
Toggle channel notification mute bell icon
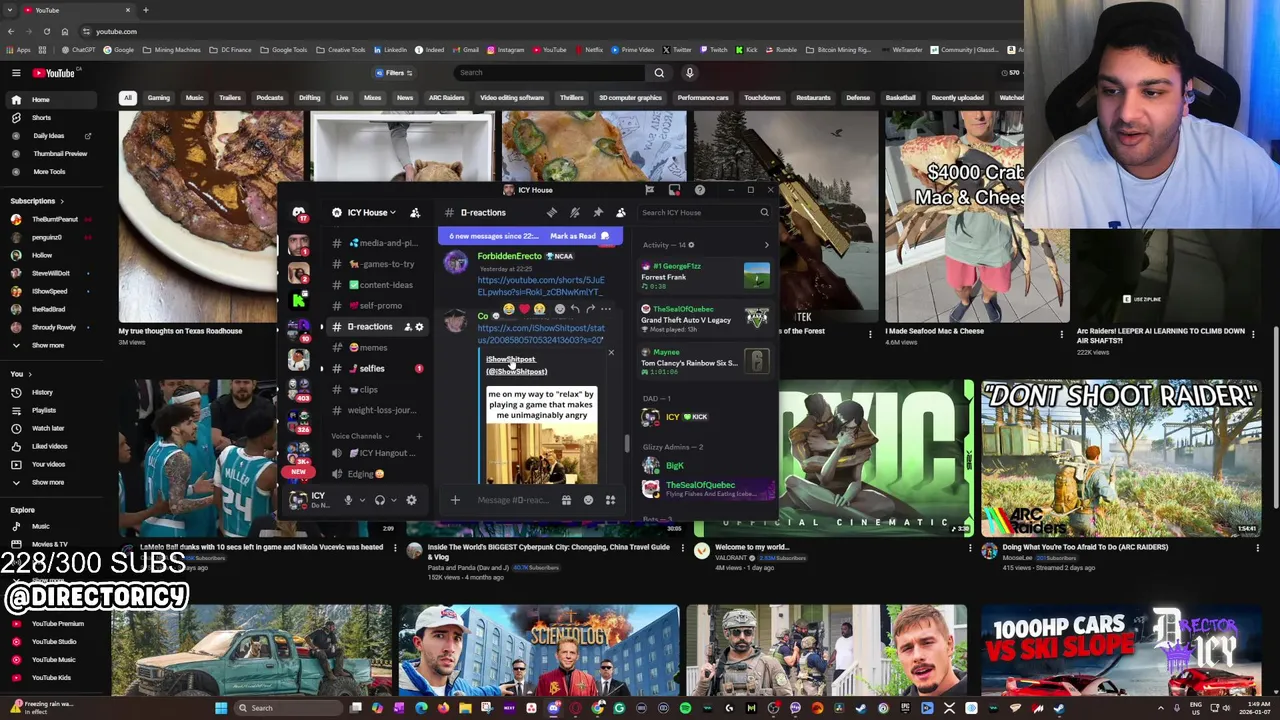[x=574, y=212]
